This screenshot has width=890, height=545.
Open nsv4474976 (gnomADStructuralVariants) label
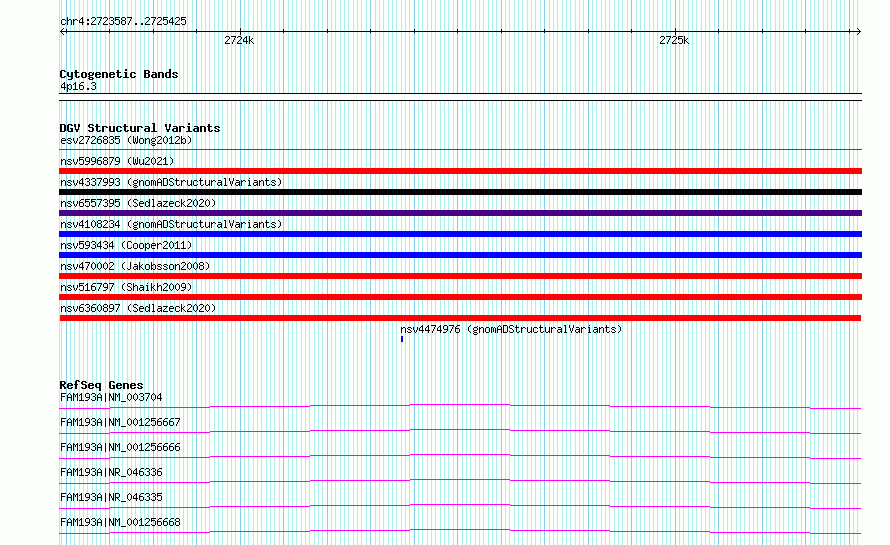pos(511,329)
